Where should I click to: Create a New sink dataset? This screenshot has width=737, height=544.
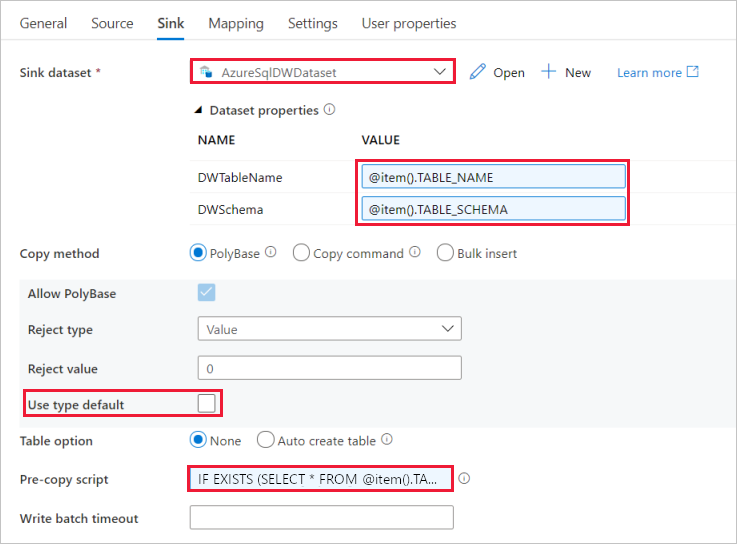pos(566,72)
